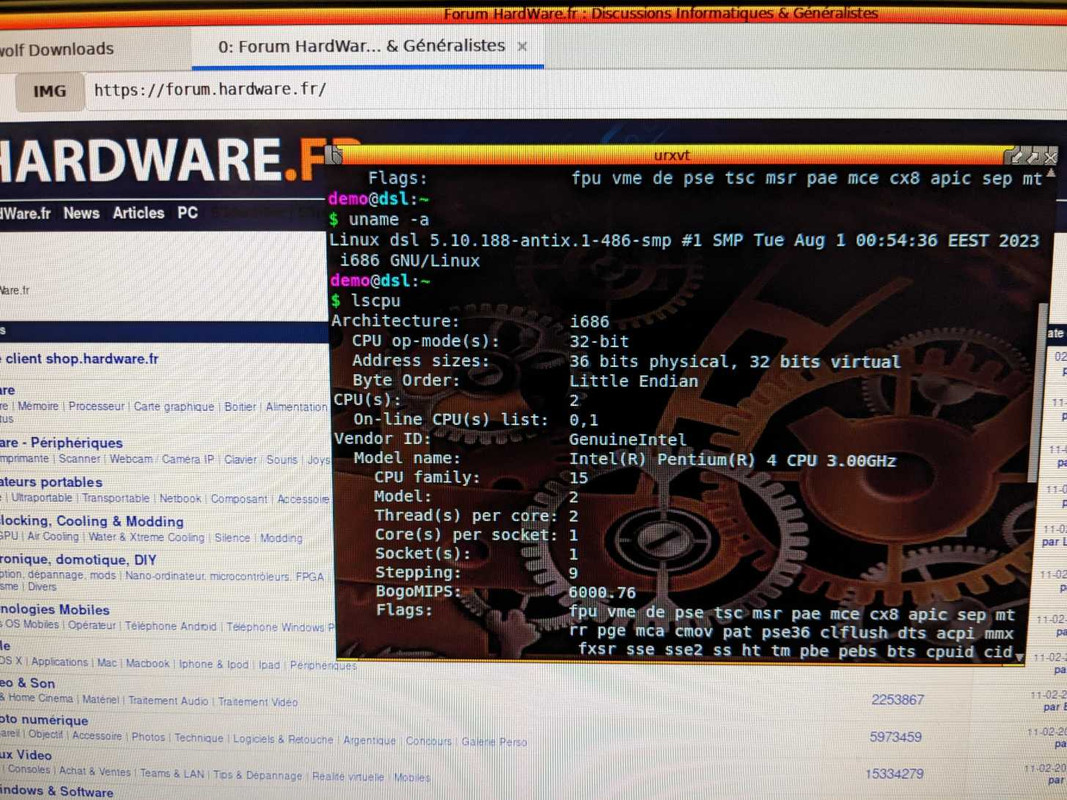This screenshot has width=1067, height=800.
Task: Open the Netbook subforum link
Action: [x=180, y=499]
